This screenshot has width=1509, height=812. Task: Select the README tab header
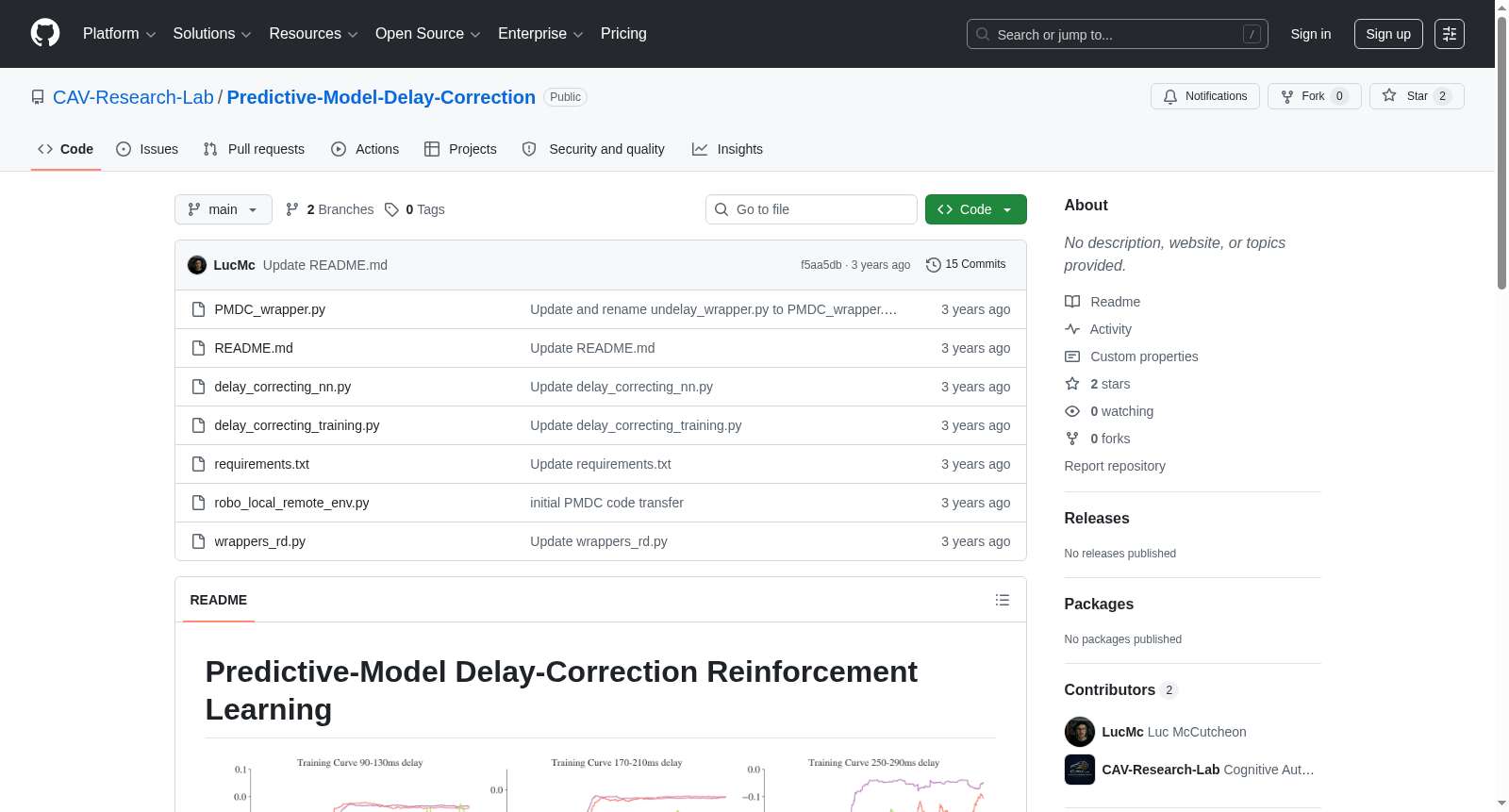pos(219,600)
